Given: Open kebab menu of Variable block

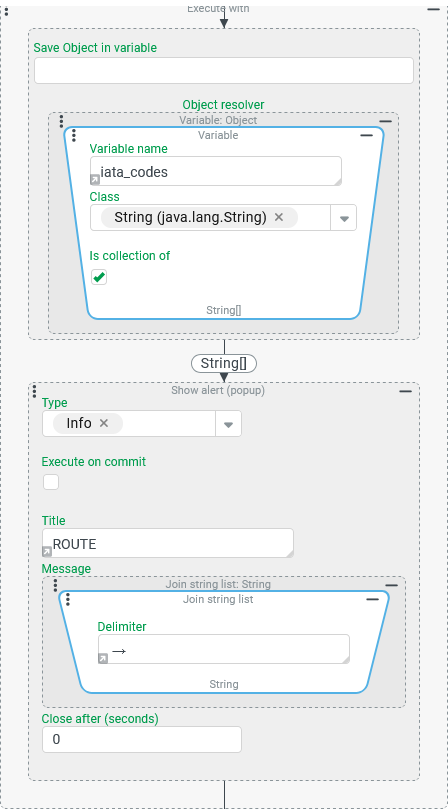Looking at the screenshot, I should (x=74, y=136).
